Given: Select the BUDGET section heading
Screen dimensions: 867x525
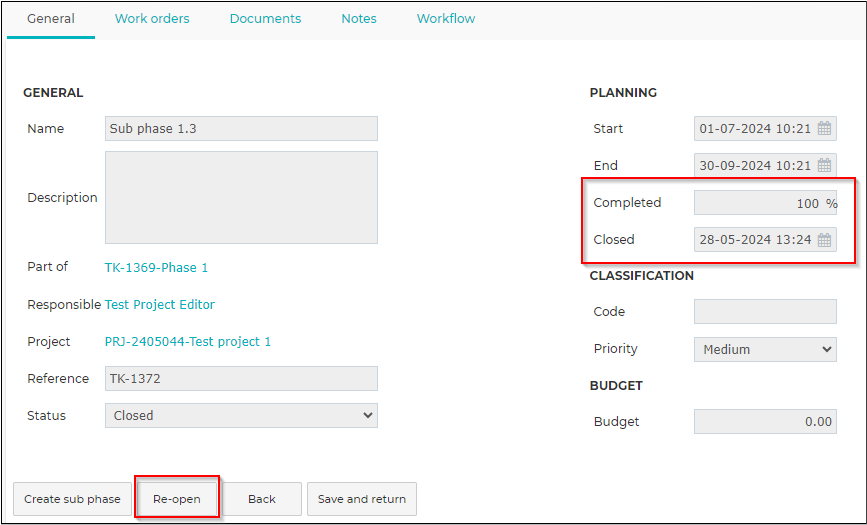Looking at the screenshot, I should click(x=616, y=385).
